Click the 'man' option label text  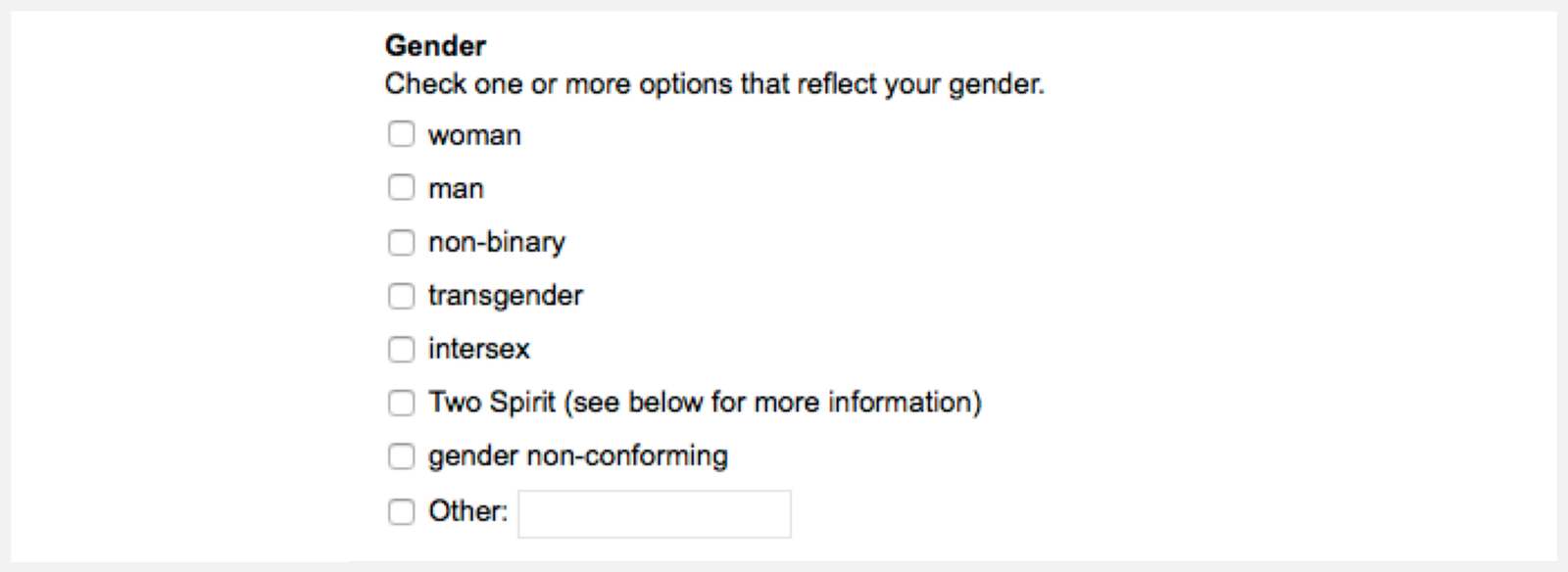tap(456, 189)
